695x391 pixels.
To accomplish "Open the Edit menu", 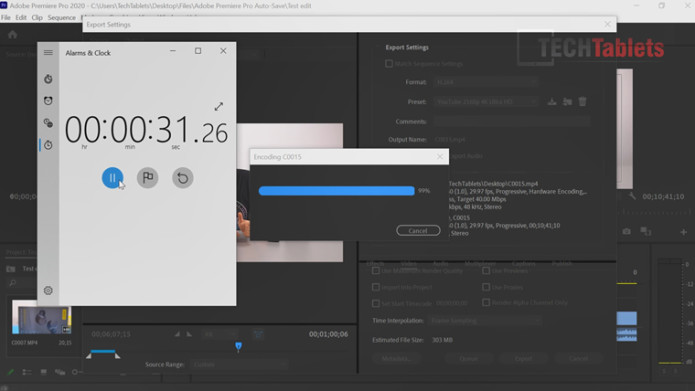I will pos(21,17).
